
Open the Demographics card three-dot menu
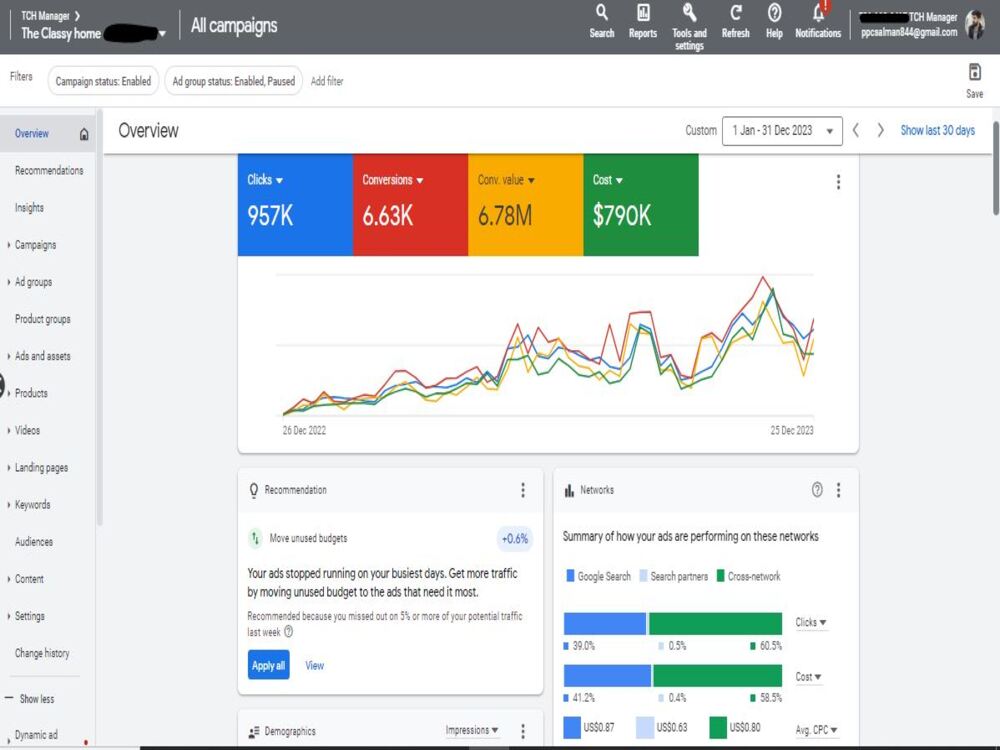tap(523, 731)
